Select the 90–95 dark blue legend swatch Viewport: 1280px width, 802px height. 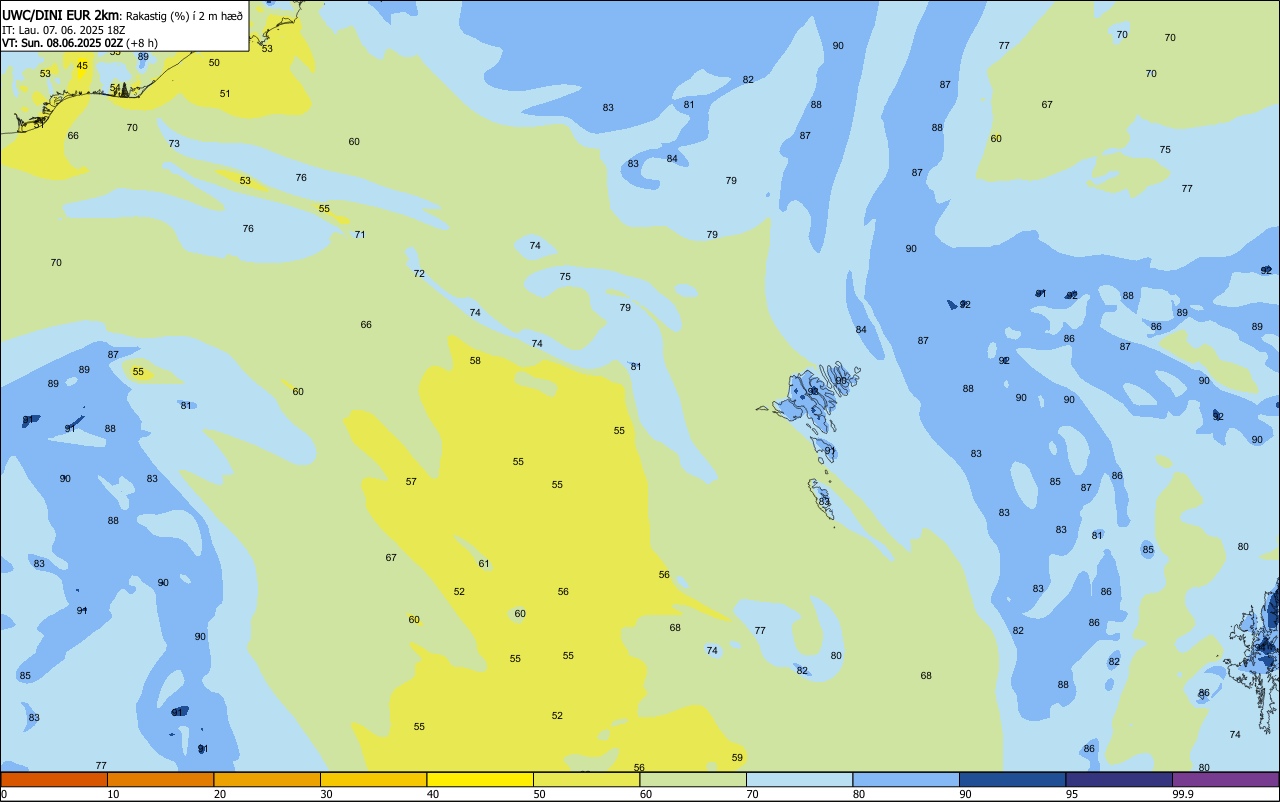point(1012,779)
